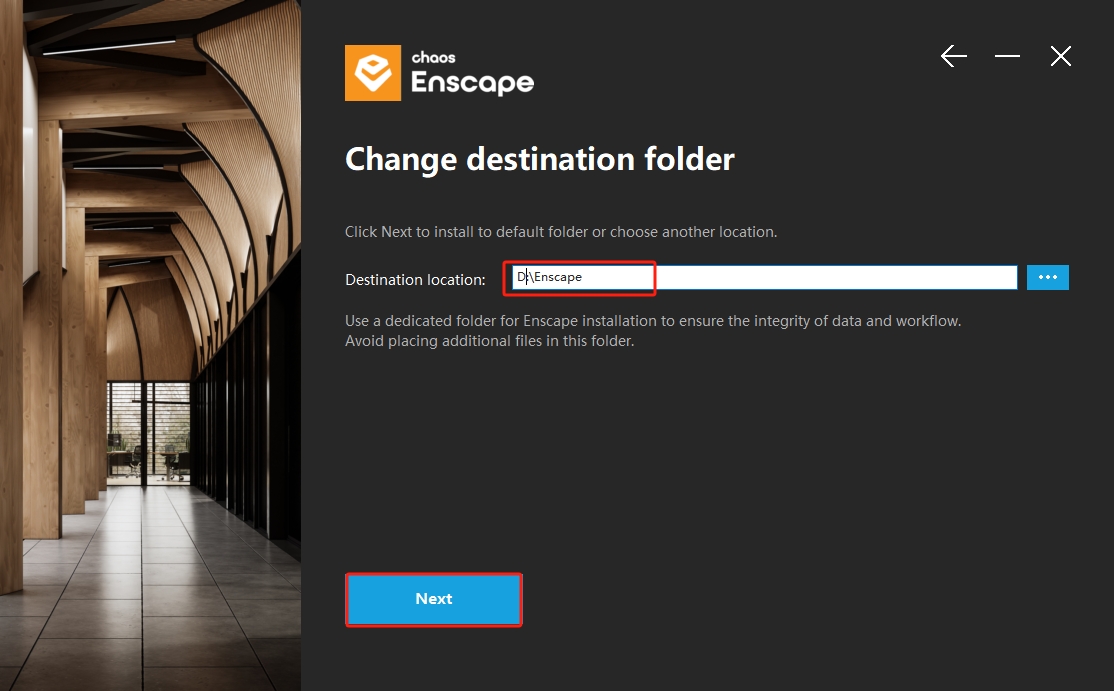Viewport: 1114px width, 691px height.
Task: Open folder browser with the three-dots button
Action: (1047, 277)
